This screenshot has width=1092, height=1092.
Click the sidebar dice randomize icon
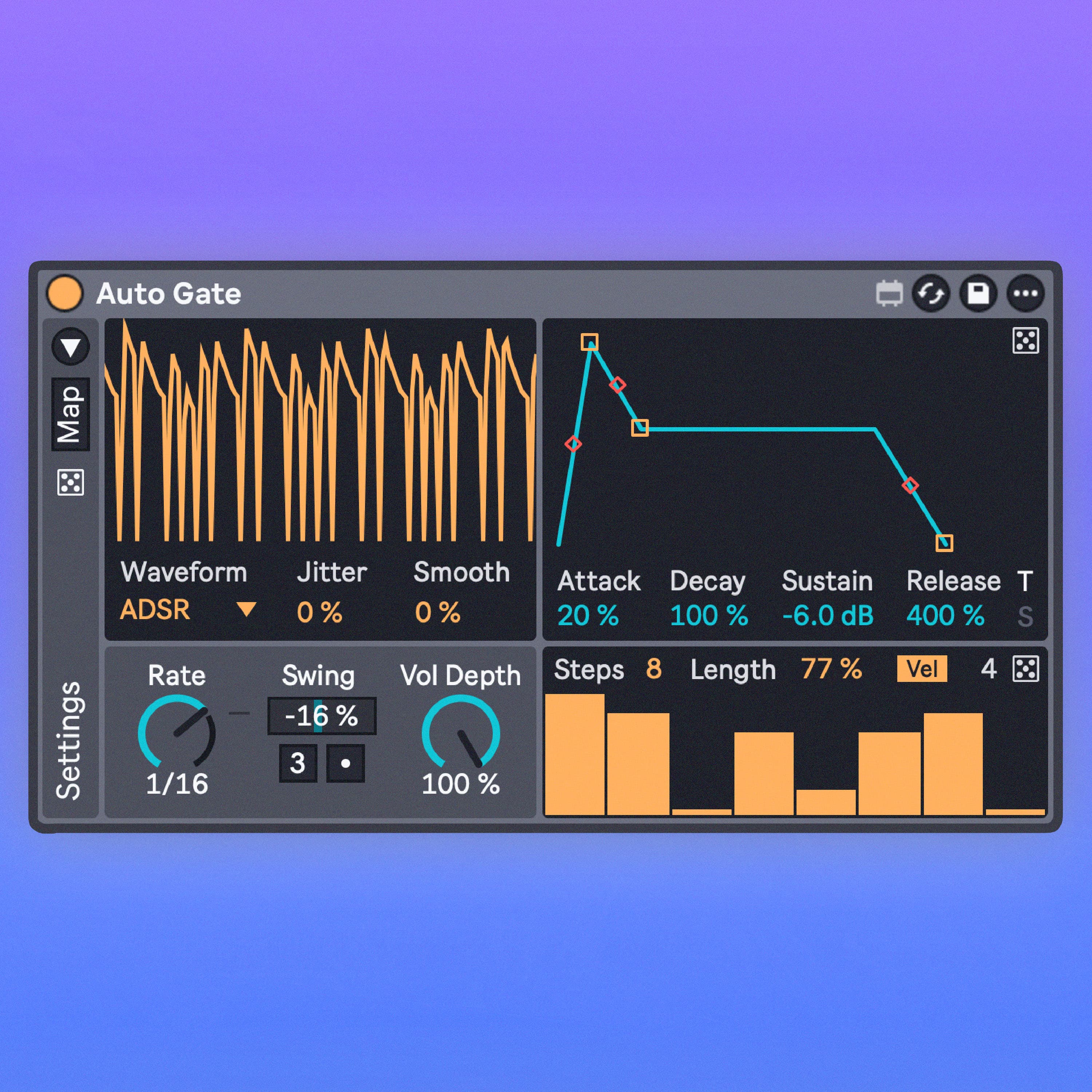pos(71,482)
